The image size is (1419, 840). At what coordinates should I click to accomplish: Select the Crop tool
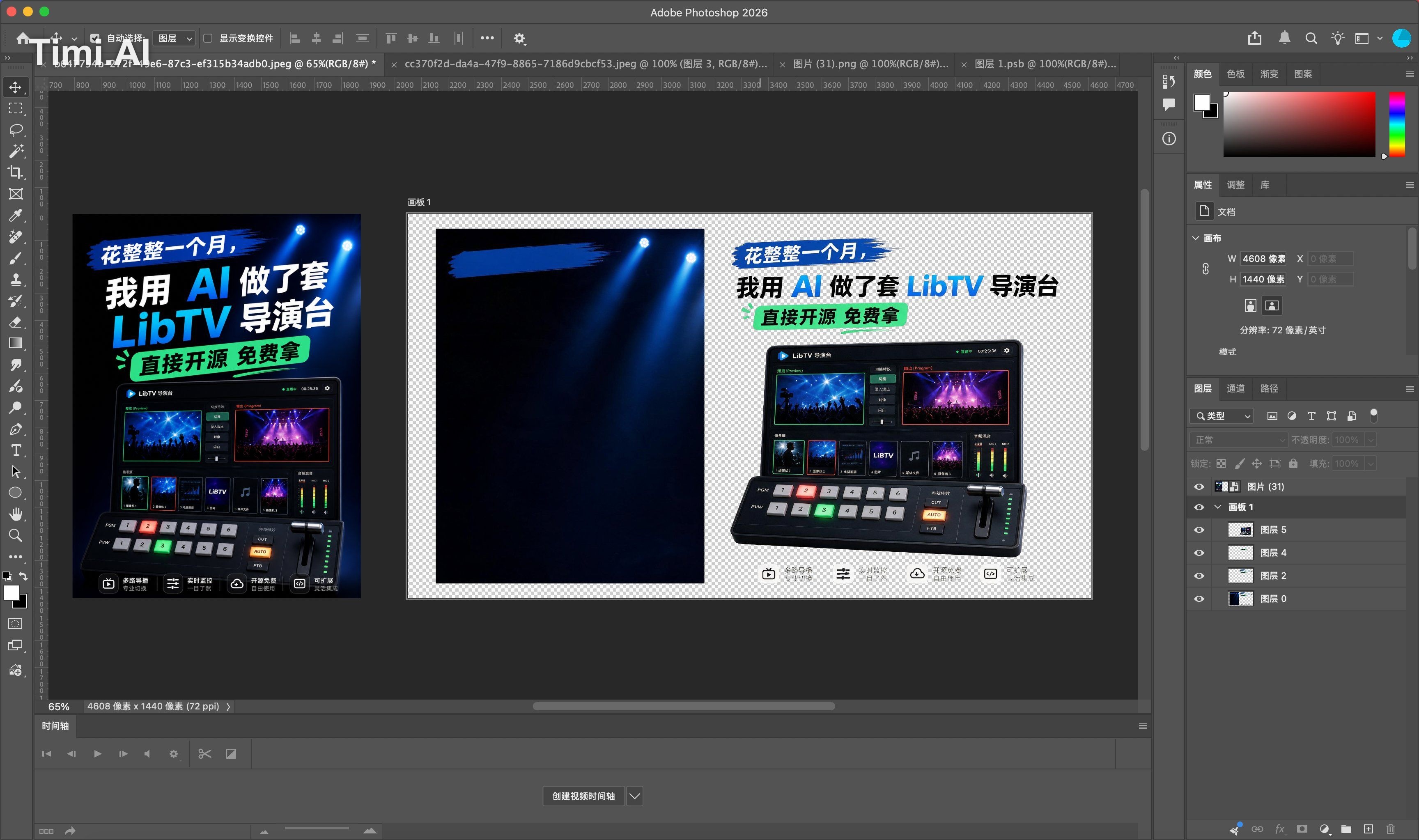pyautogui.click(x=16, y=172)
